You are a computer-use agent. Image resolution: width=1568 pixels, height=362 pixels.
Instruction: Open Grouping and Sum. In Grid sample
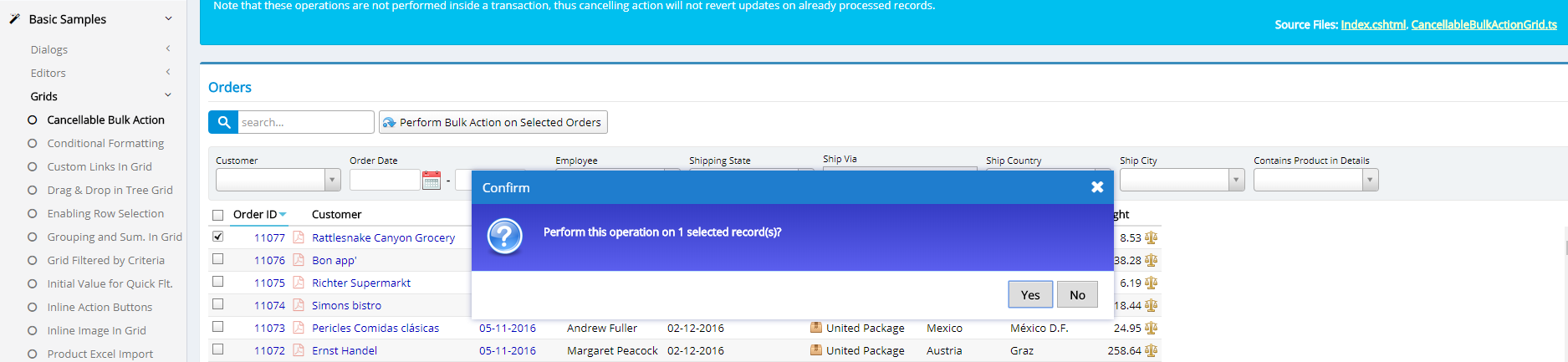pyautogui.click(x=115, y=237)
